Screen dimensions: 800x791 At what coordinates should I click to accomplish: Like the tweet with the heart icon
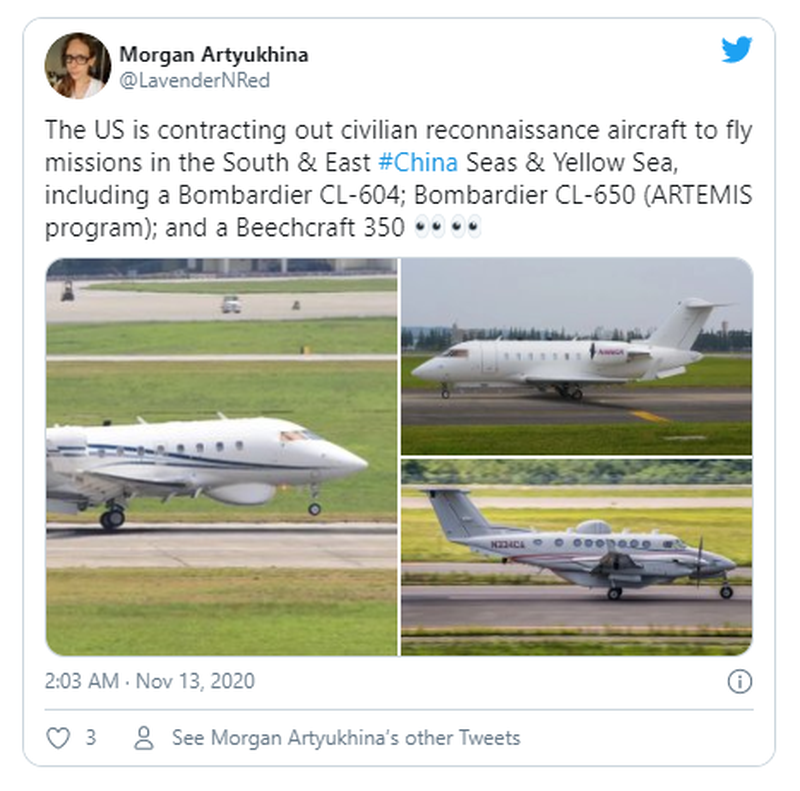pos(58,738)
